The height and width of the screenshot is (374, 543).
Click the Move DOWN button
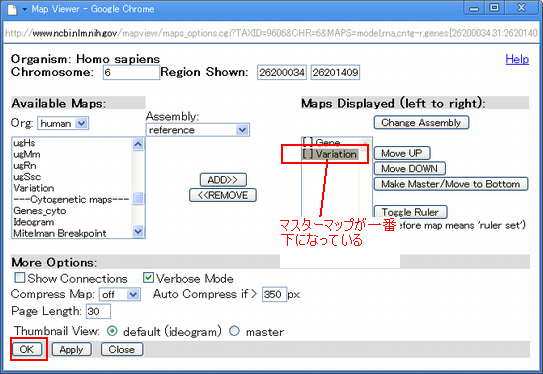(x=410, y=169)
